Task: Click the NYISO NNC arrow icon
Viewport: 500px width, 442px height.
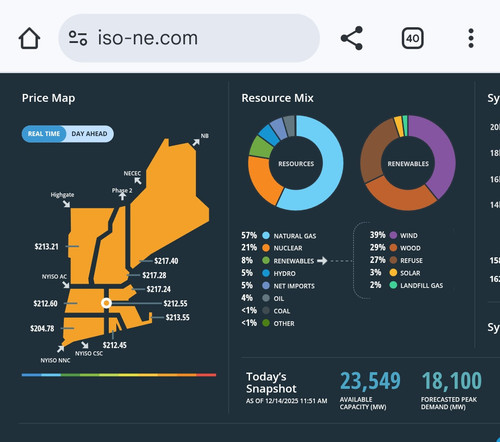Action: 60,349
